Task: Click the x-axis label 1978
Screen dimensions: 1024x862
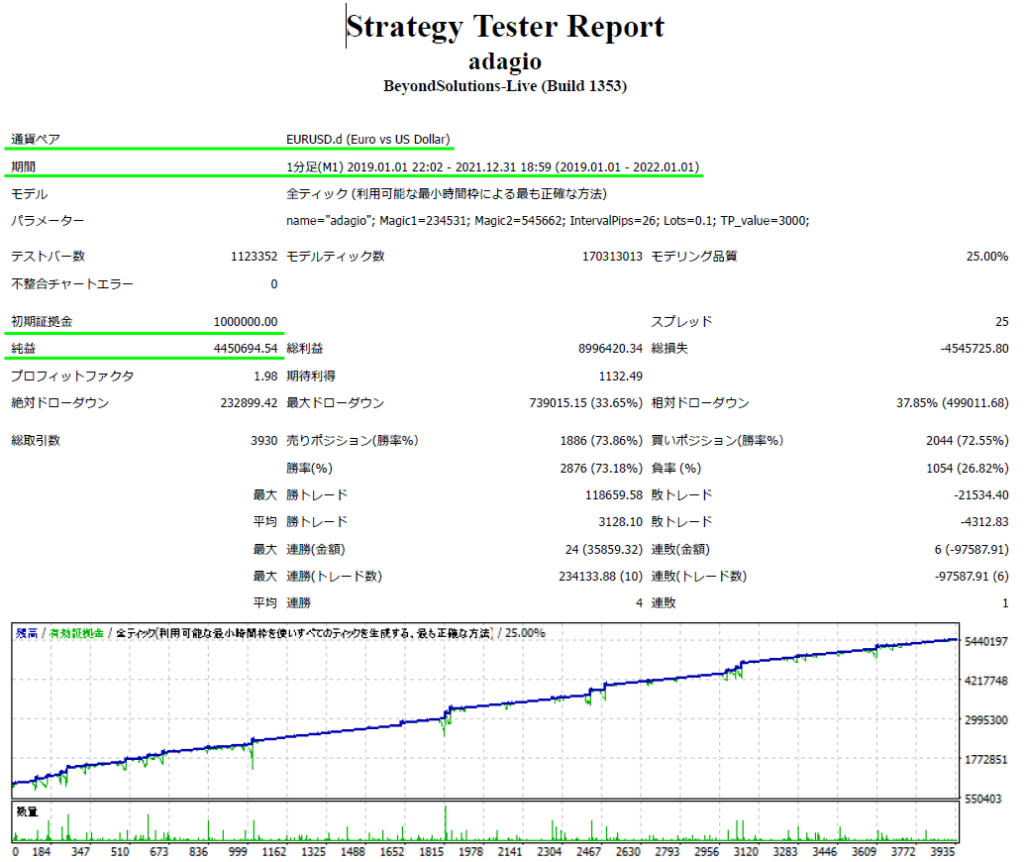Action: tap(470, 852)
